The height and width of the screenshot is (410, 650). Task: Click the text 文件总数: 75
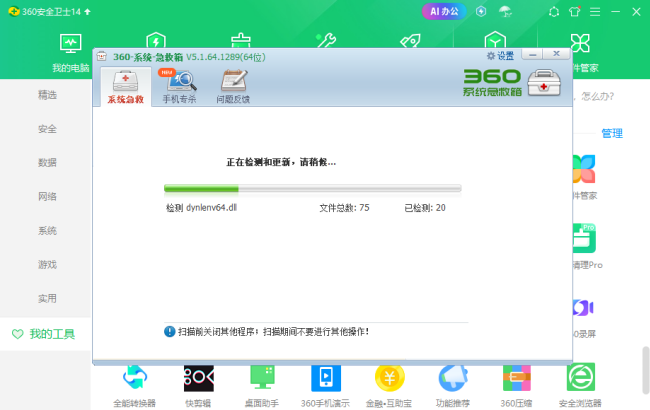pos(344,208)
